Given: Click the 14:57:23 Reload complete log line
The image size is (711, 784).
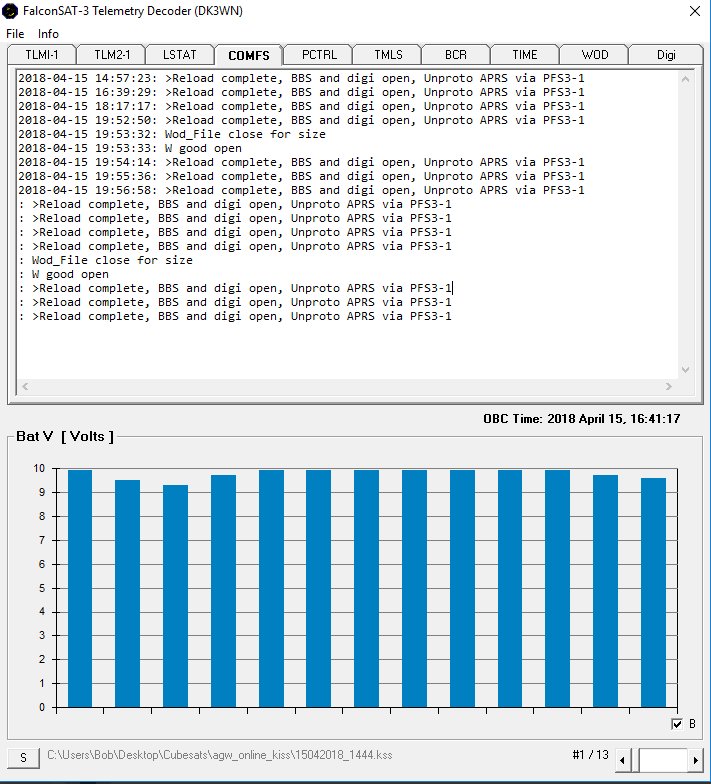Looking at the screenshot, I should click(301, 78).
